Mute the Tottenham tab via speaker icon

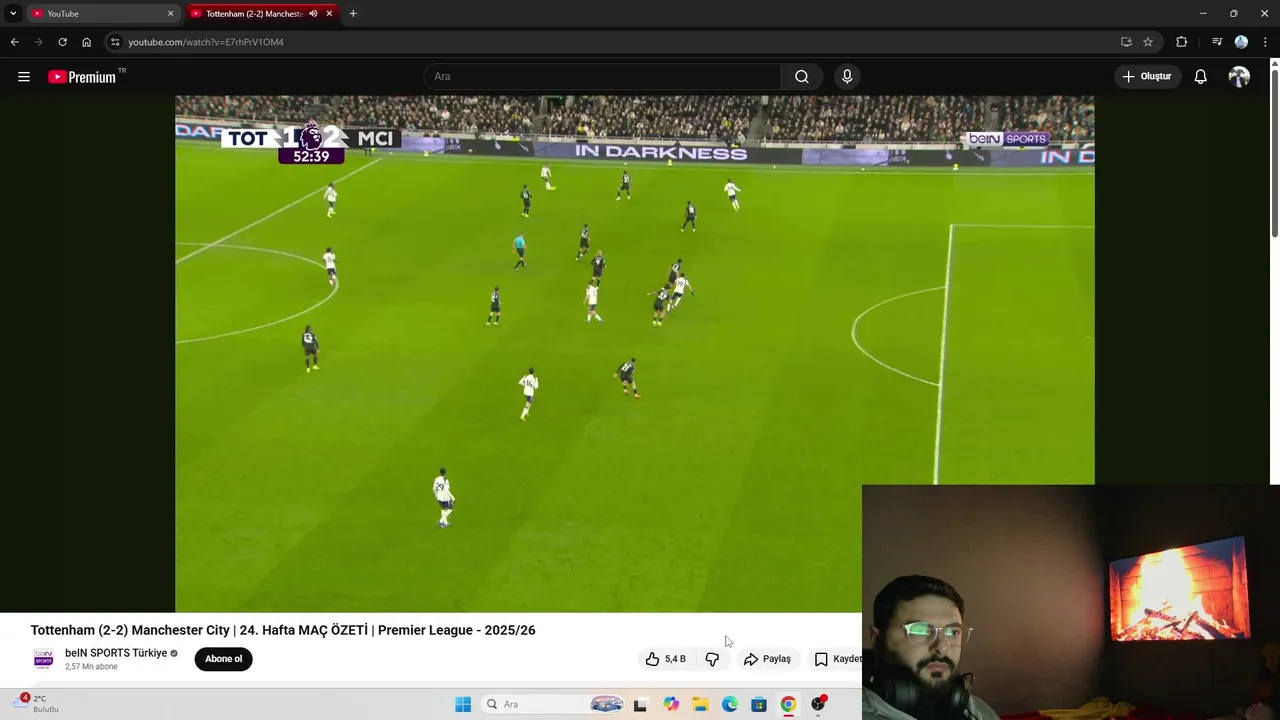313,13
